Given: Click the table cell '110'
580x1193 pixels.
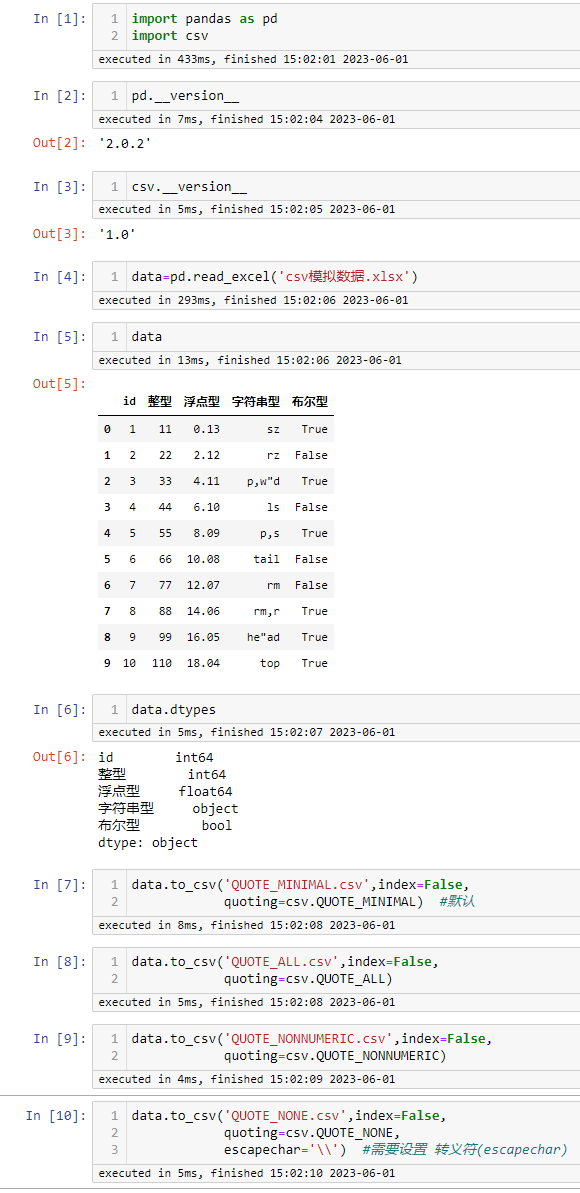Looking at the screenshot, I should tap(162, 663).
